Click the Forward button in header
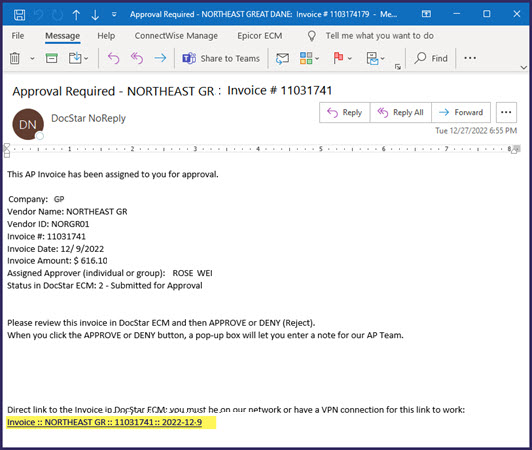Viewport: 532px width, 450px height. pyautogui.click(x=461, y=112)
